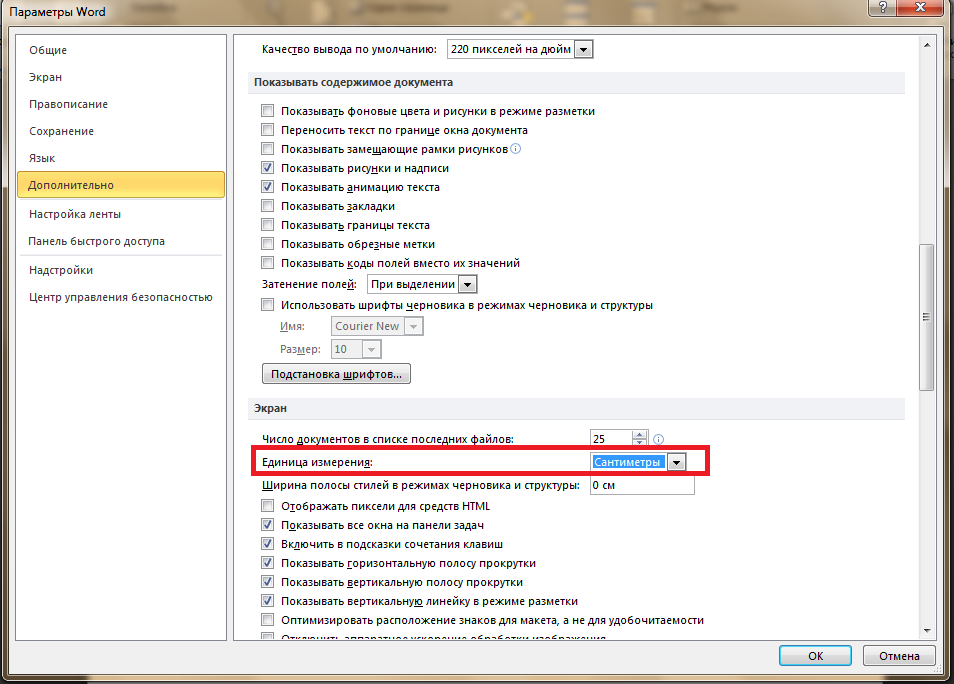
Task: Open Единица измерения dropdown arrow
Action: point(676,462)
